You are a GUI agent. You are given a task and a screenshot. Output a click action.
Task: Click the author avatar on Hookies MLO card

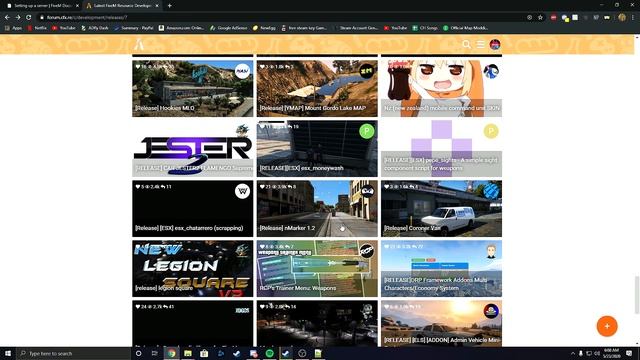(242, 71)
